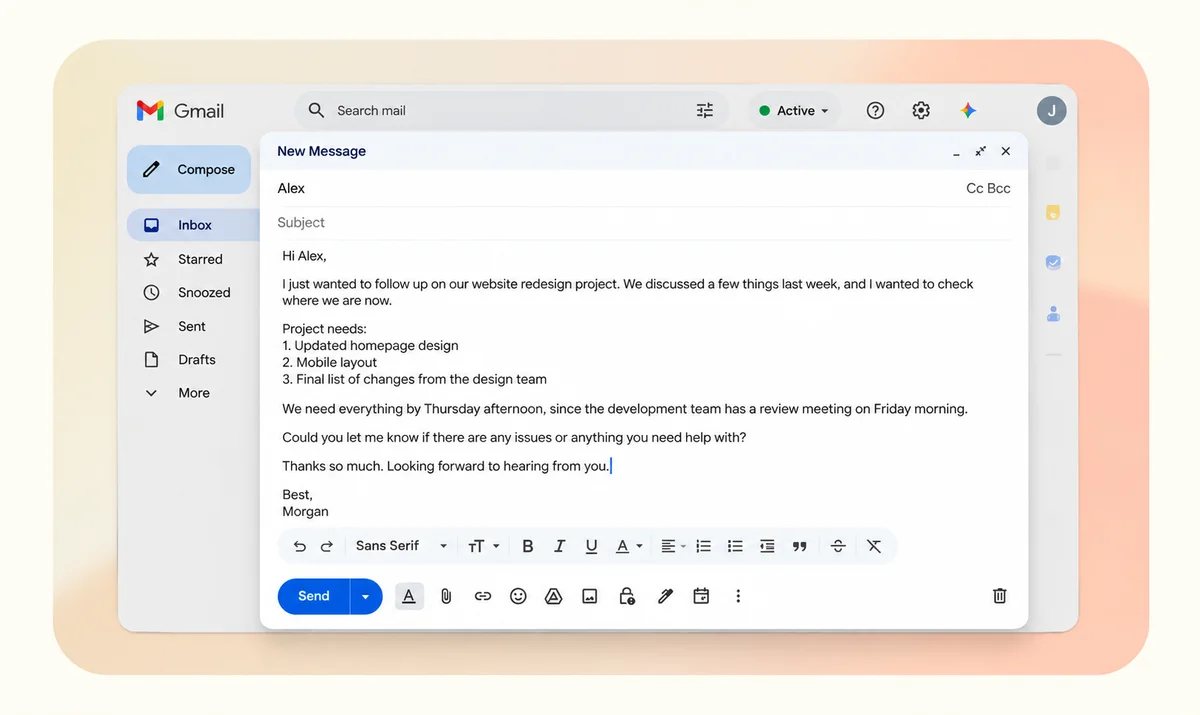Open the text size dropdown

(483, 546)
